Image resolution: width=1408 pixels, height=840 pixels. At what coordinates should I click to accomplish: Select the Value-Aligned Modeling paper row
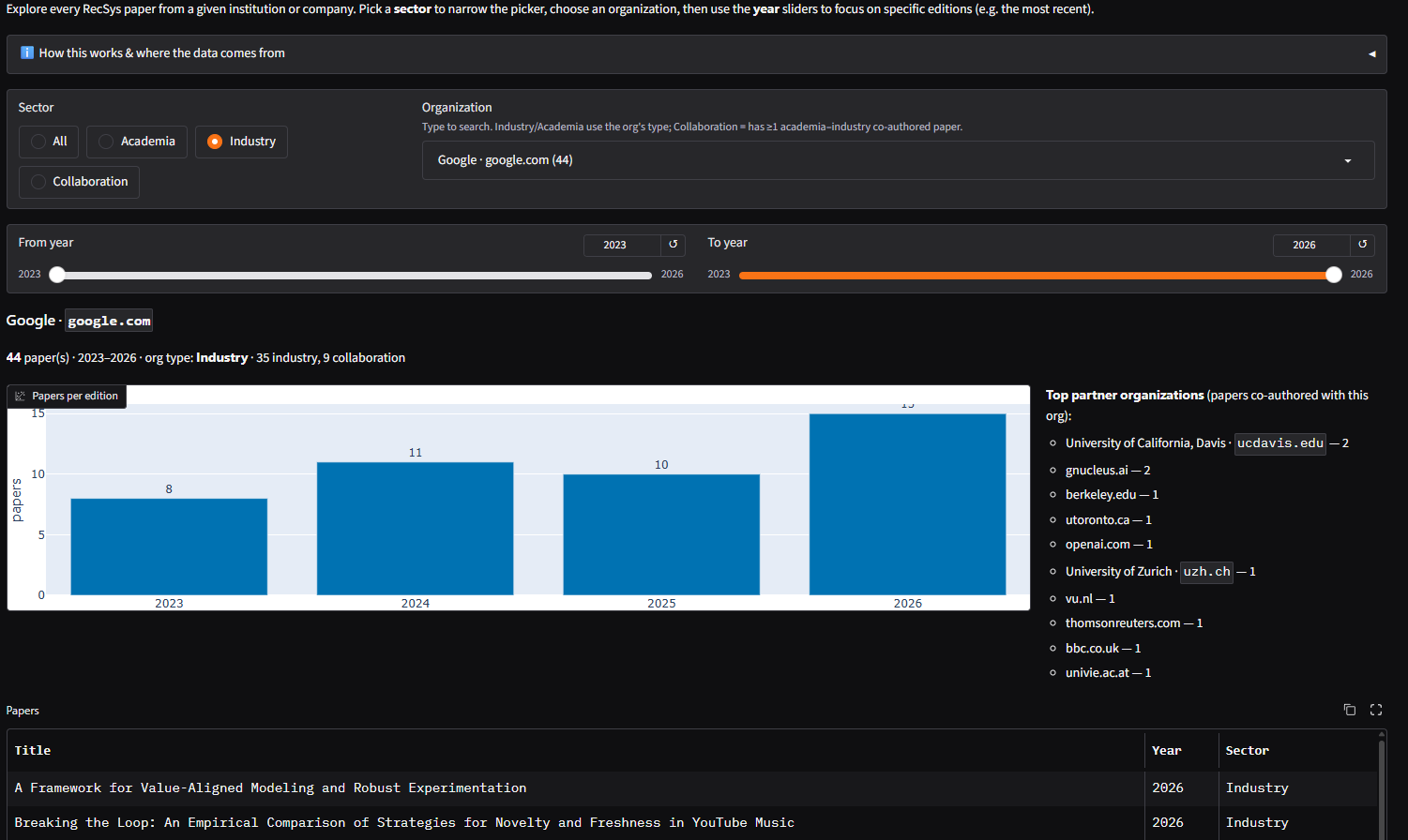pyautogui.click(x=692, y=788)
